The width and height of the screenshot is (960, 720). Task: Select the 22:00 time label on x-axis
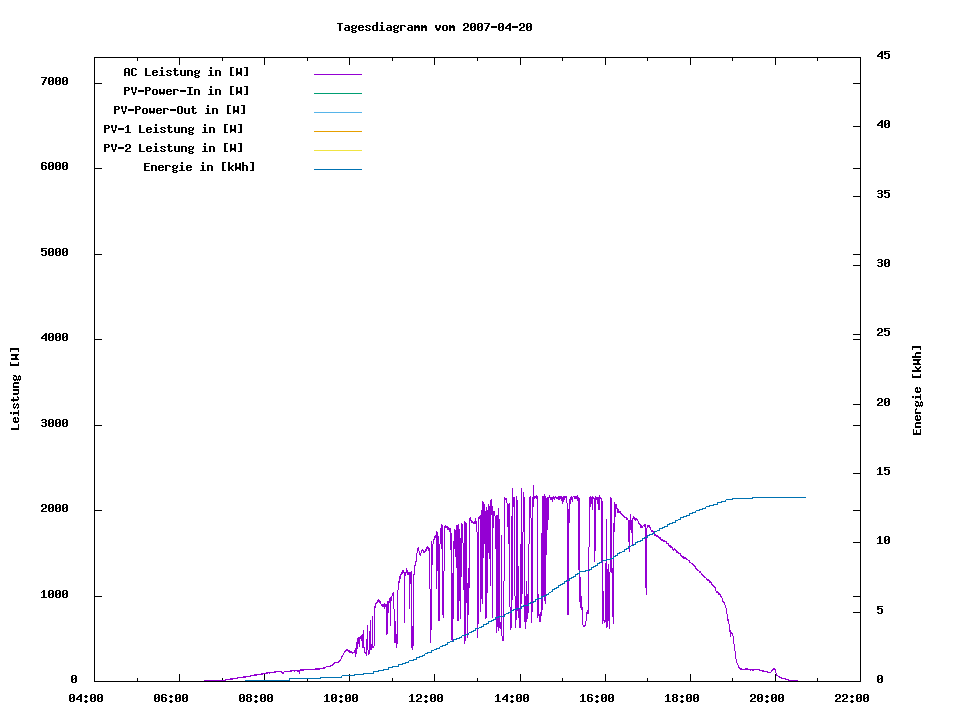click(852, 698)
